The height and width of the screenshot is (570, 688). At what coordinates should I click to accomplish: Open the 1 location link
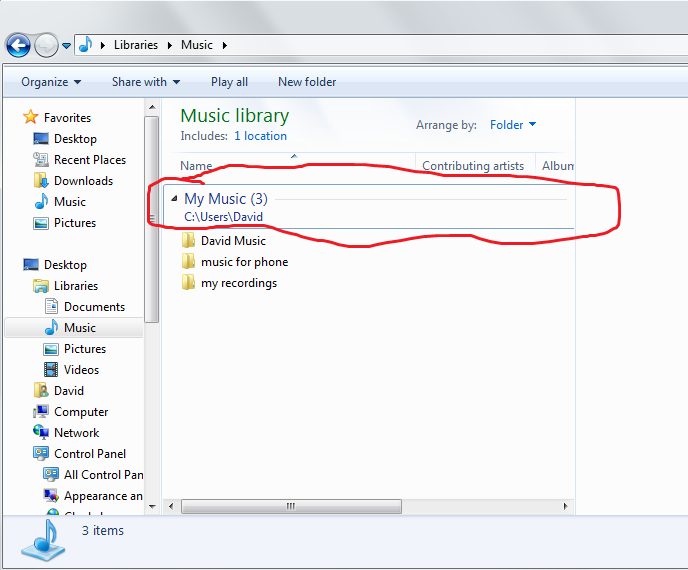tap(260, 136)
